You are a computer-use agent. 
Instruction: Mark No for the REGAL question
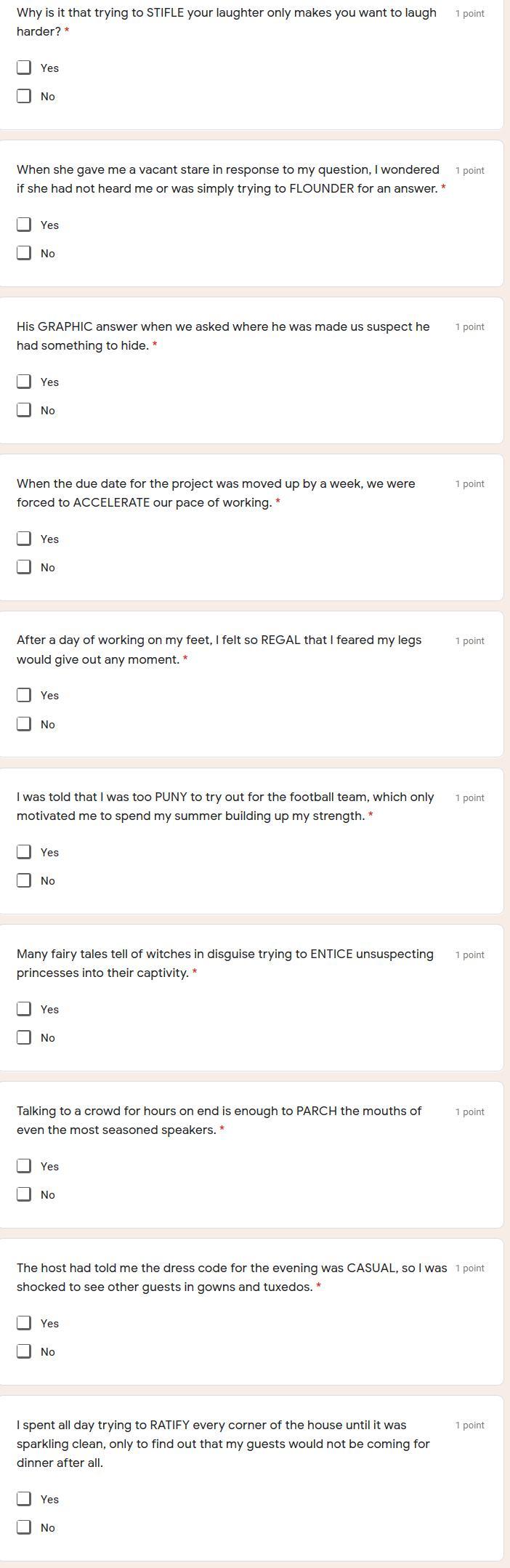[24, 724]
